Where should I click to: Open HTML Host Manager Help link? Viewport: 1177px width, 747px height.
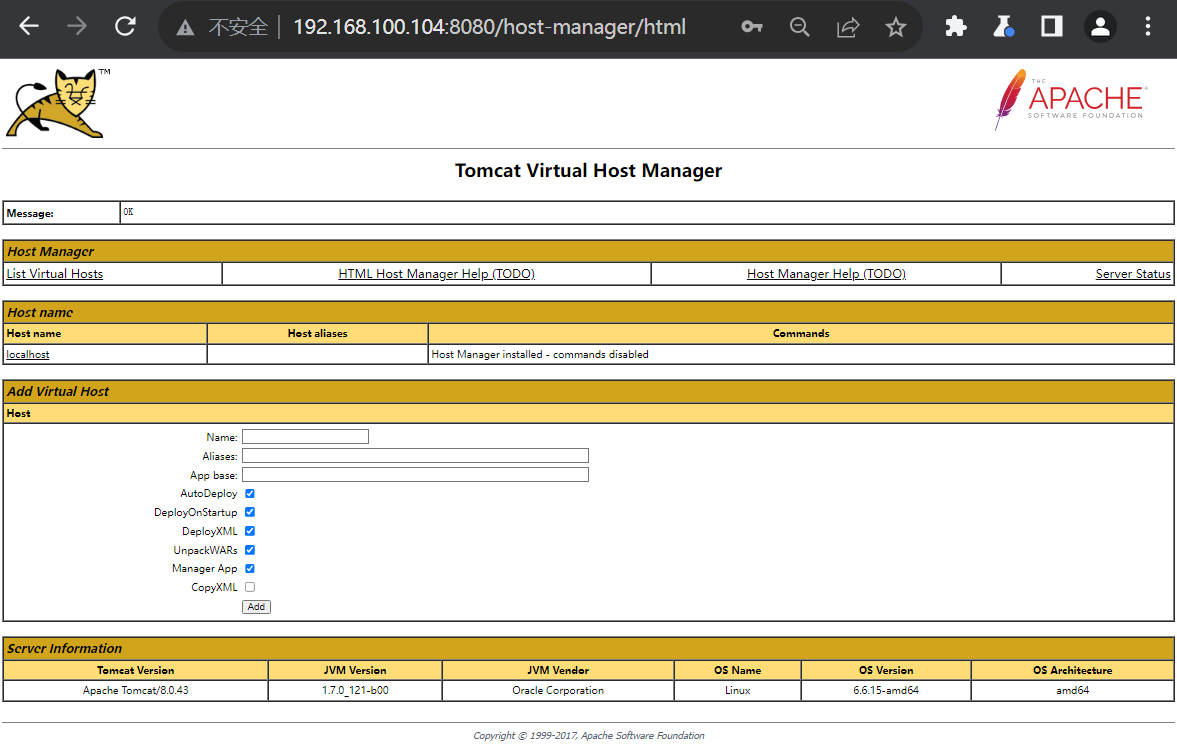[x=436, y=274]
